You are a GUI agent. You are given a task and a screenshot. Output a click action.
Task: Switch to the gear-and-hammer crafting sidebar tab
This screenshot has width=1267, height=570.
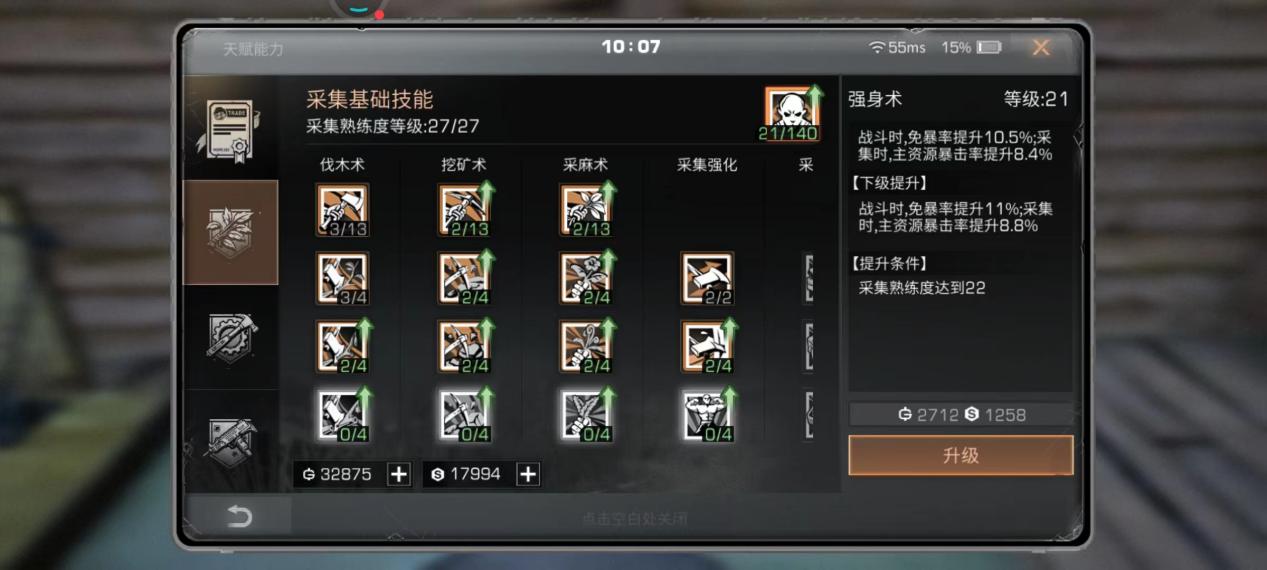pos(231,338)
